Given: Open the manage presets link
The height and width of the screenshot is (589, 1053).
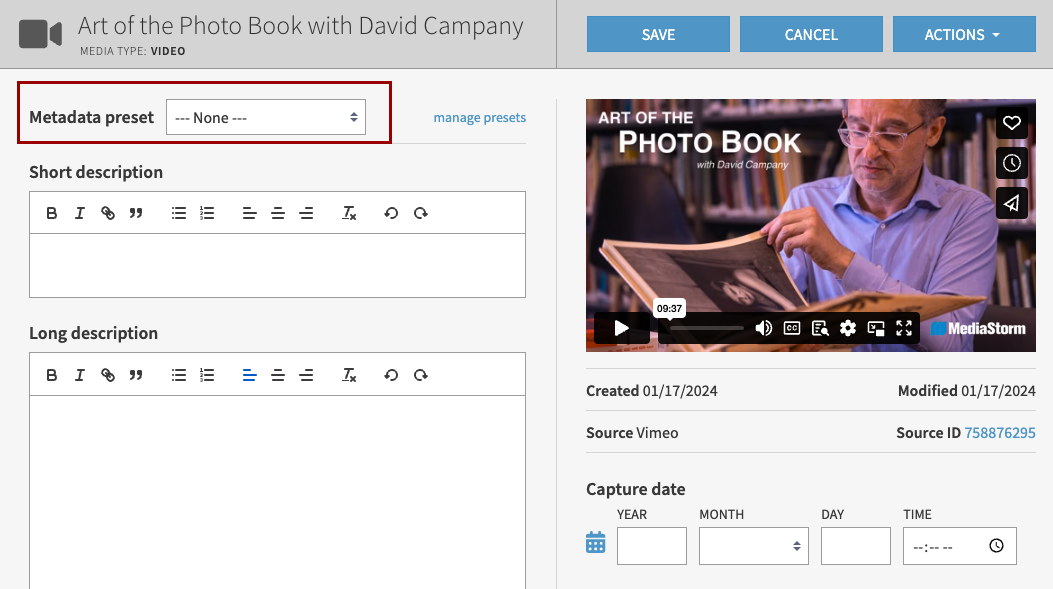Looking at the screenshot, I should 479,118.
